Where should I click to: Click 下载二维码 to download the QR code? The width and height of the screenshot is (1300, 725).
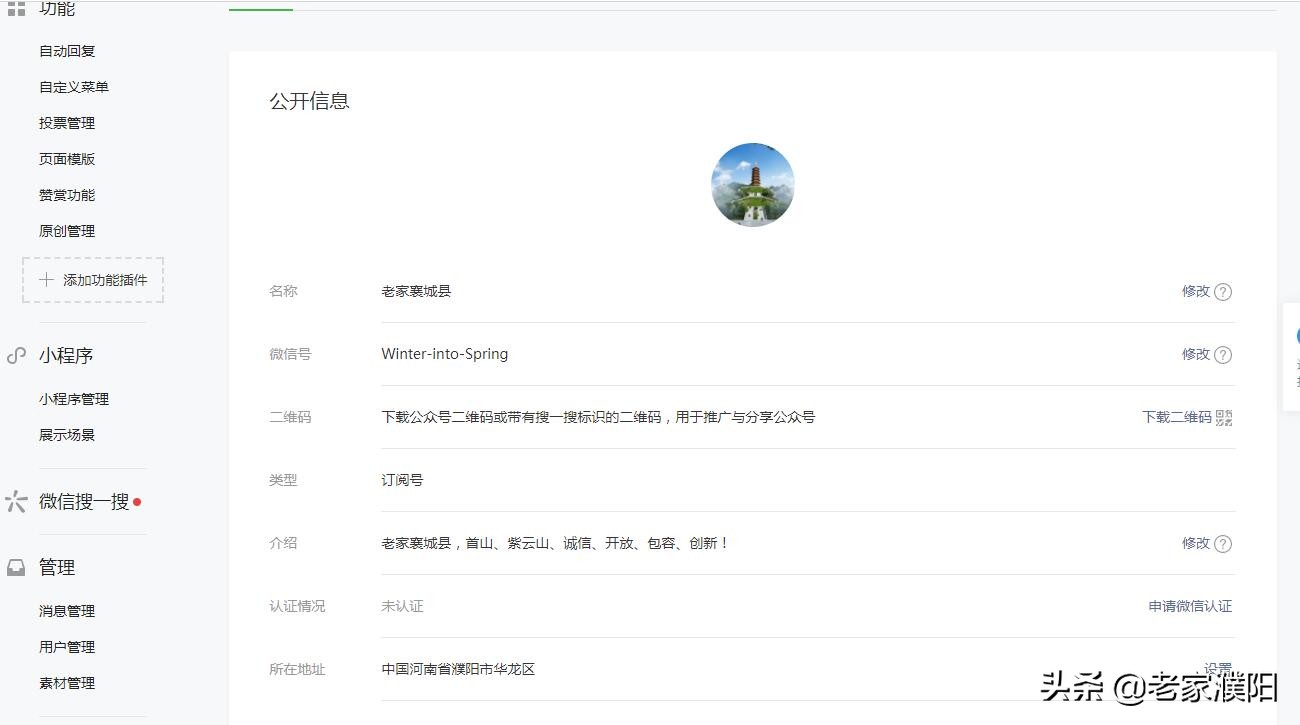point(1178,417)
